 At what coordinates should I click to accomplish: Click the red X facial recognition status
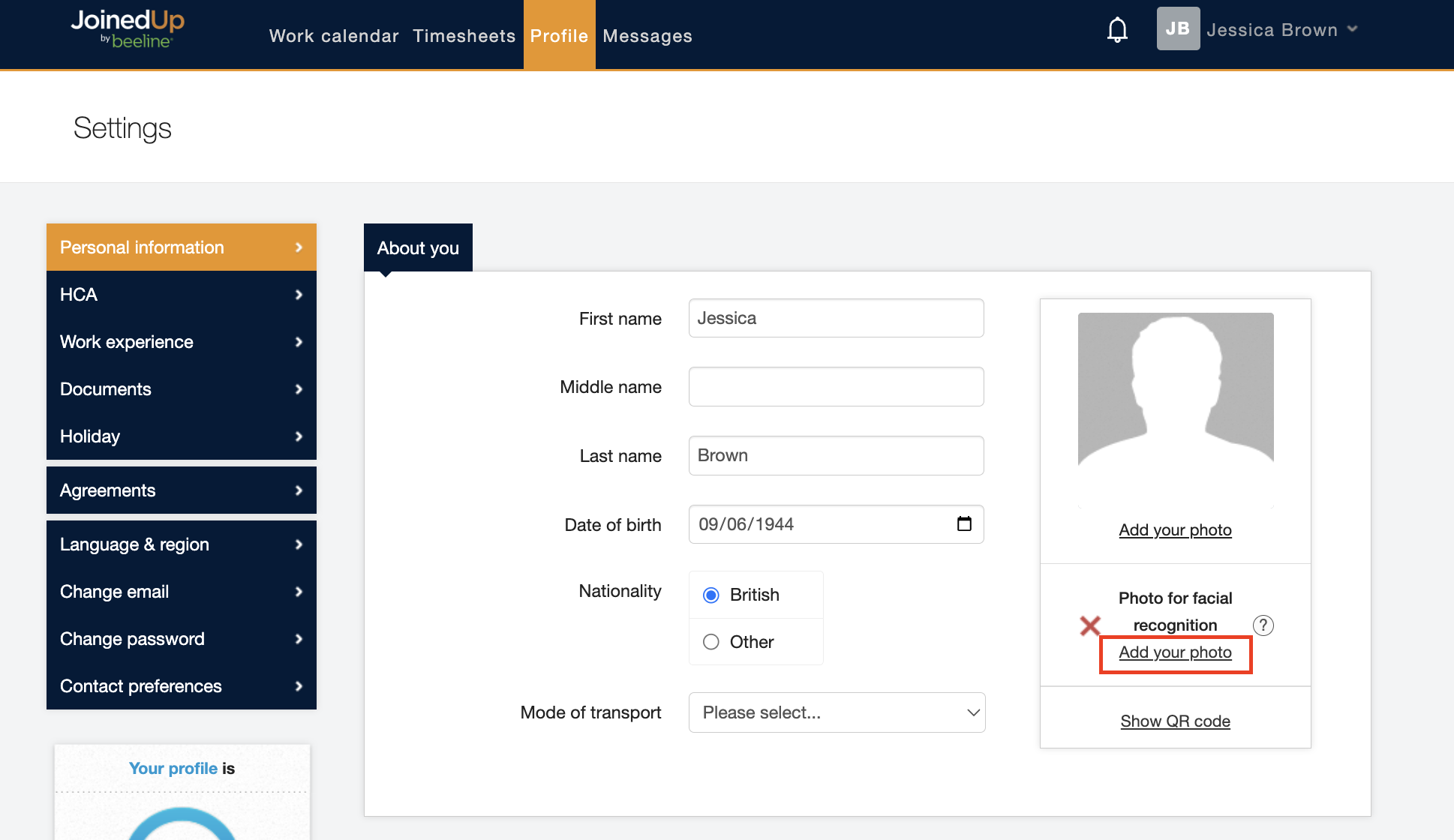pos(1090,625)
